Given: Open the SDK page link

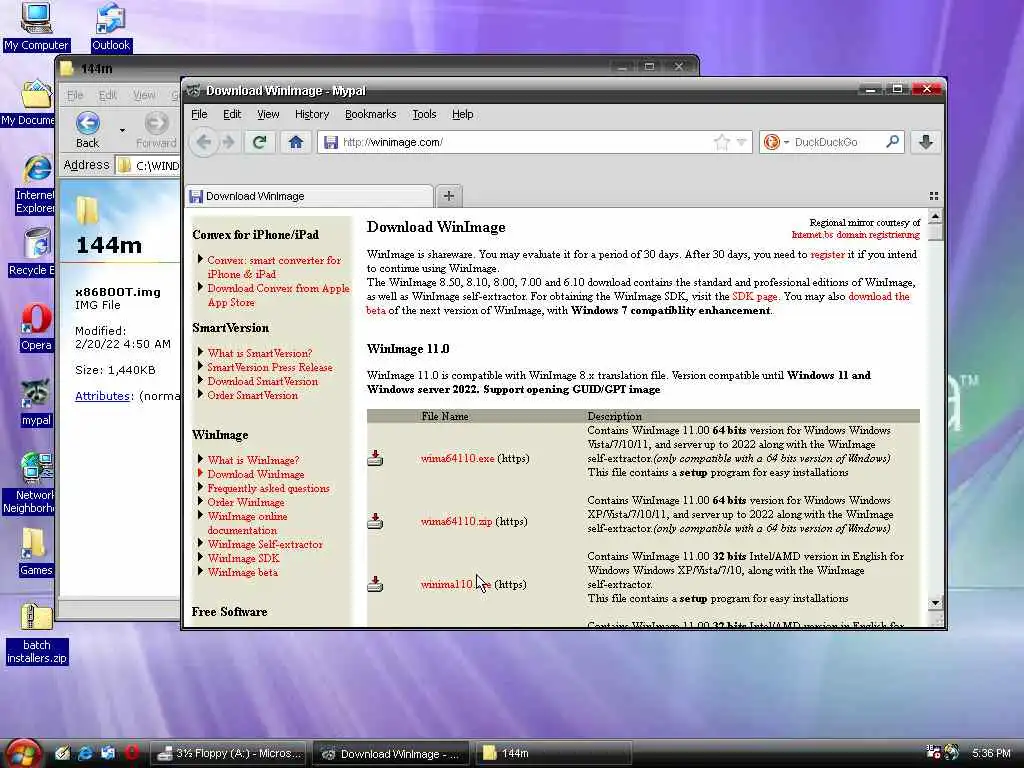Looking at the screenshot, I should [754, 296].
